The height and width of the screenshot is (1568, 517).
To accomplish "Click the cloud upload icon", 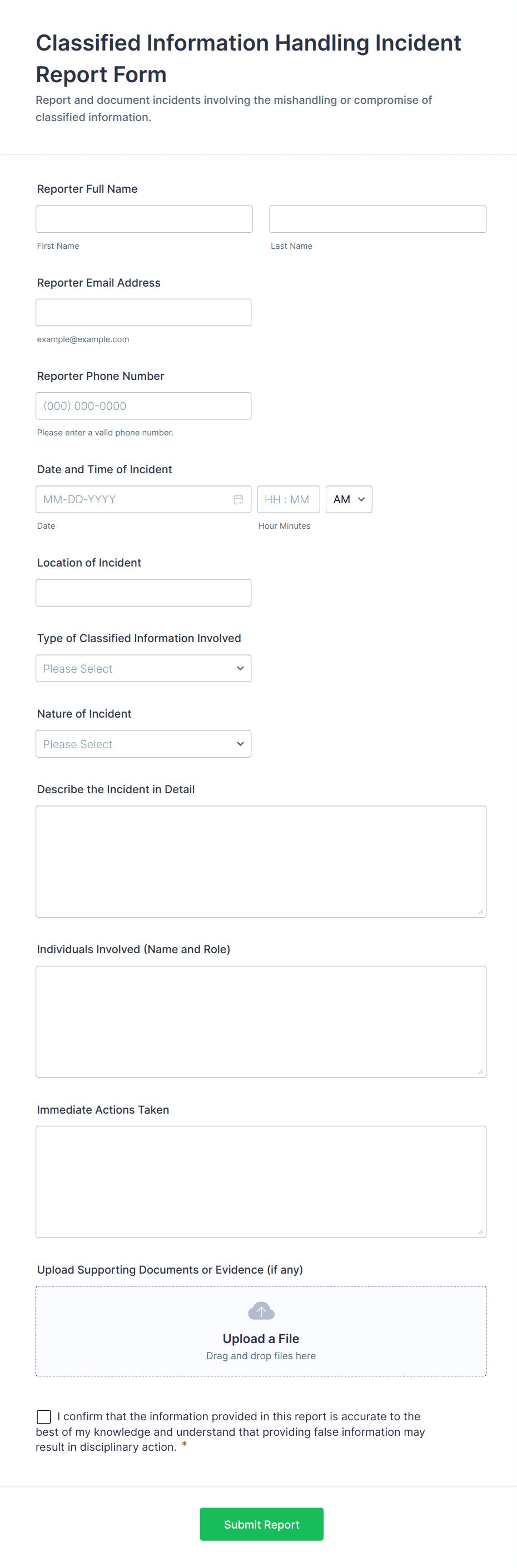I will pyautogui.click(x=261, y=1310).
